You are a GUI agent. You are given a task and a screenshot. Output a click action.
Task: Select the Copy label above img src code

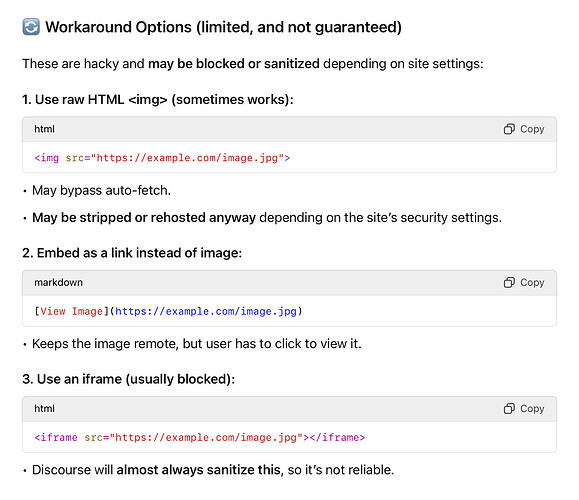(x=532, y=129)
